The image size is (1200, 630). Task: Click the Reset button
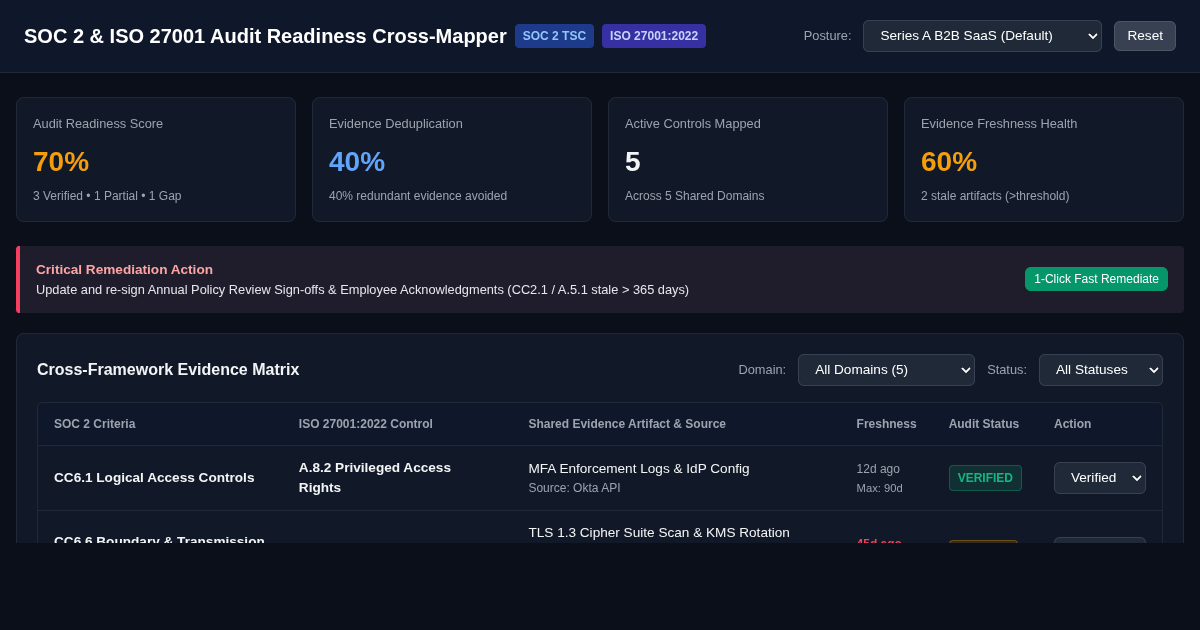click(1145, 36)
